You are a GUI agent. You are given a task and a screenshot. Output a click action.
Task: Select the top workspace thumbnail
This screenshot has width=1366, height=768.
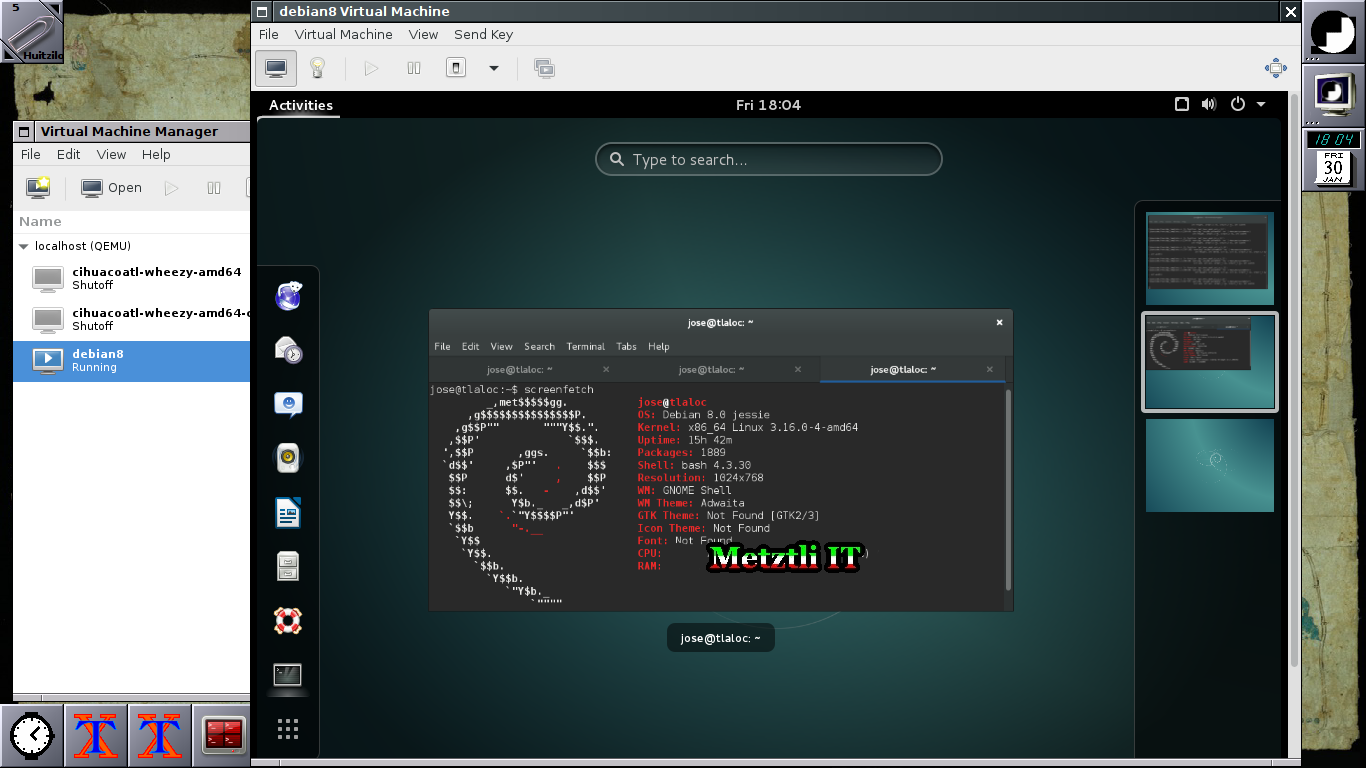tap(1209, 258)
